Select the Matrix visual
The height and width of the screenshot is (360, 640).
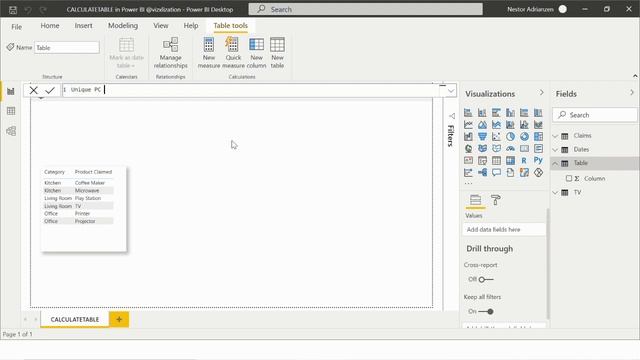(x=510, y=160)
